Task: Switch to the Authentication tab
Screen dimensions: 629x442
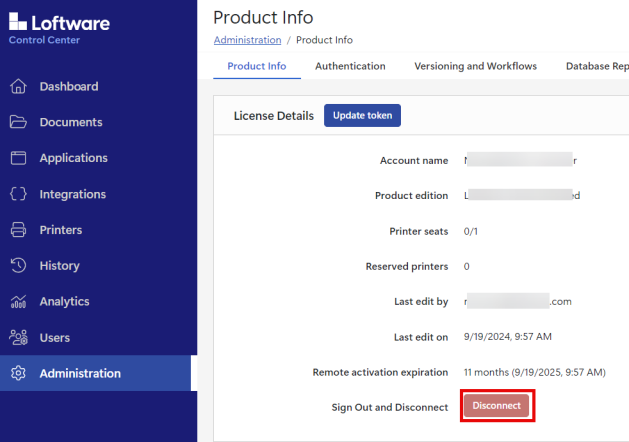Action: click(x=350, y=66)
